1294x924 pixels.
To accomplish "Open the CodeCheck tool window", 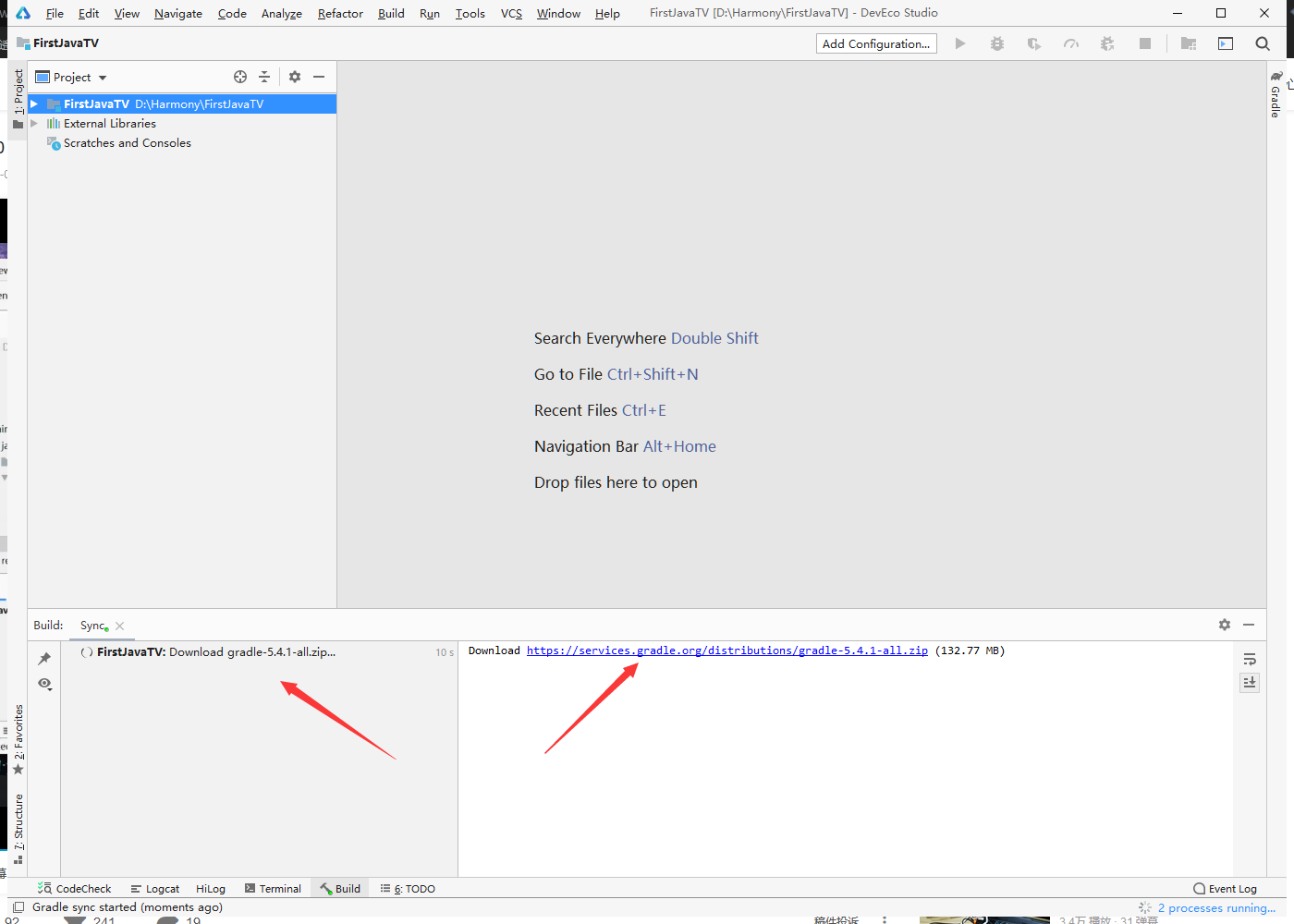I will click(74, 888).
